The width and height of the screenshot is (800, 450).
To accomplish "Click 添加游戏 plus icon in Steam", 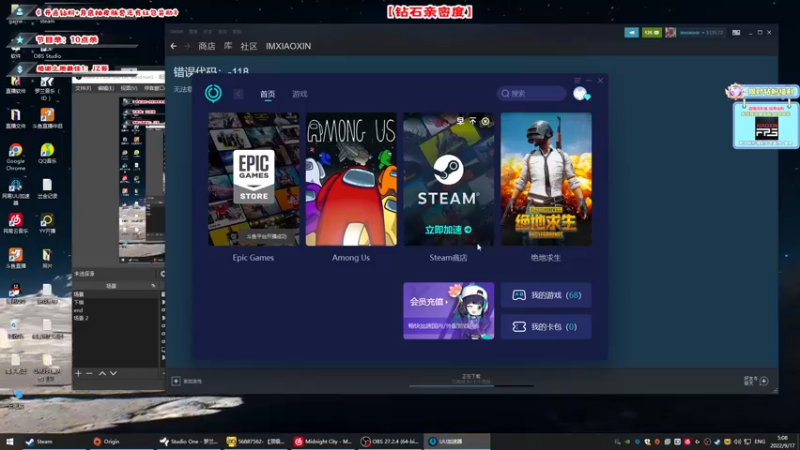I will [x=176, y=381].
